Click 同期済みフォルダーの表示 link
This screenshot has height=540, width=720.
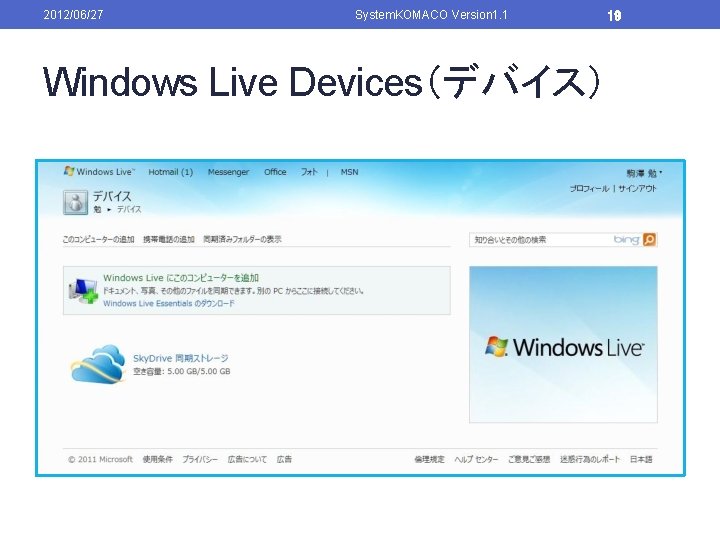[242, 239]
